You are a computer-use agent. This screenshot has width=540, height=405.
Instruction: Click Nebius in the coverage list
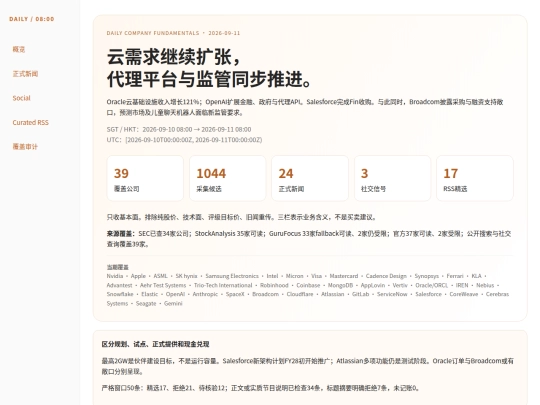pyautogui.click(x=485, y=285)
